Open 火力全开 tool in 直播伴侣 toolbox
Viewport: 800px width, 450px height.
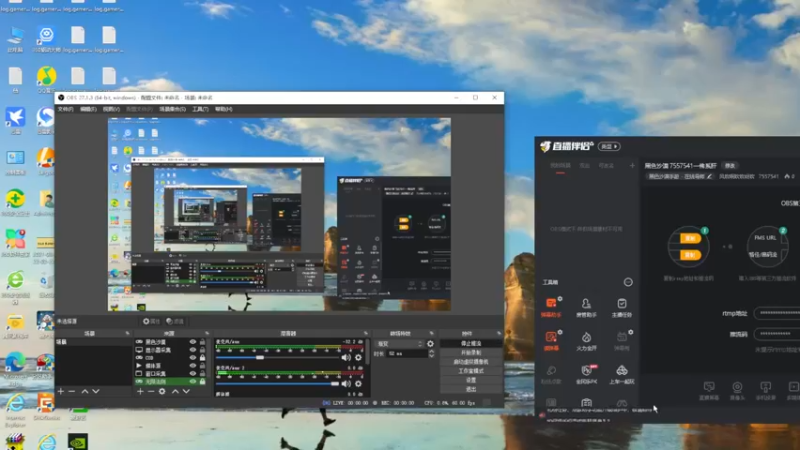click(x=586, y=341)
